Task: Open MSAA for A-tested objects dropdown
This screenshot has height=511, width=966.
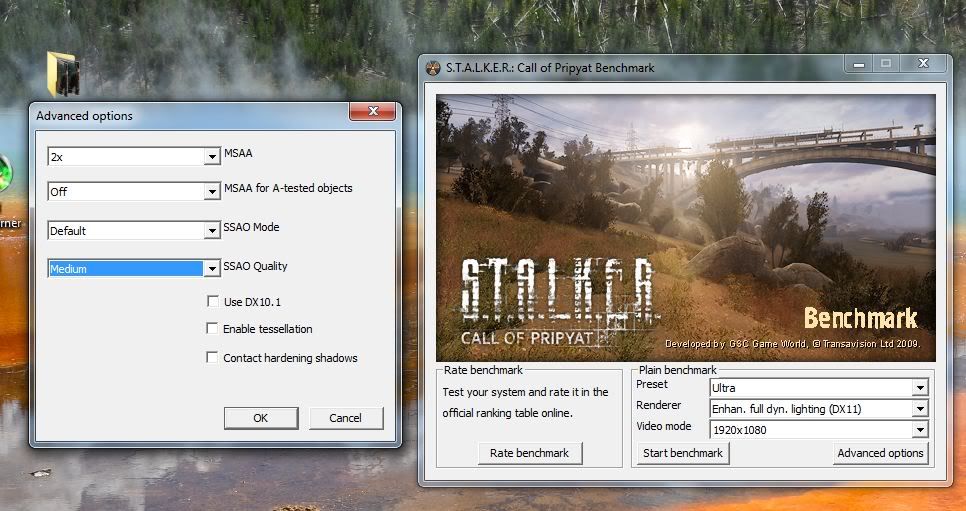Action: (212, 192)
